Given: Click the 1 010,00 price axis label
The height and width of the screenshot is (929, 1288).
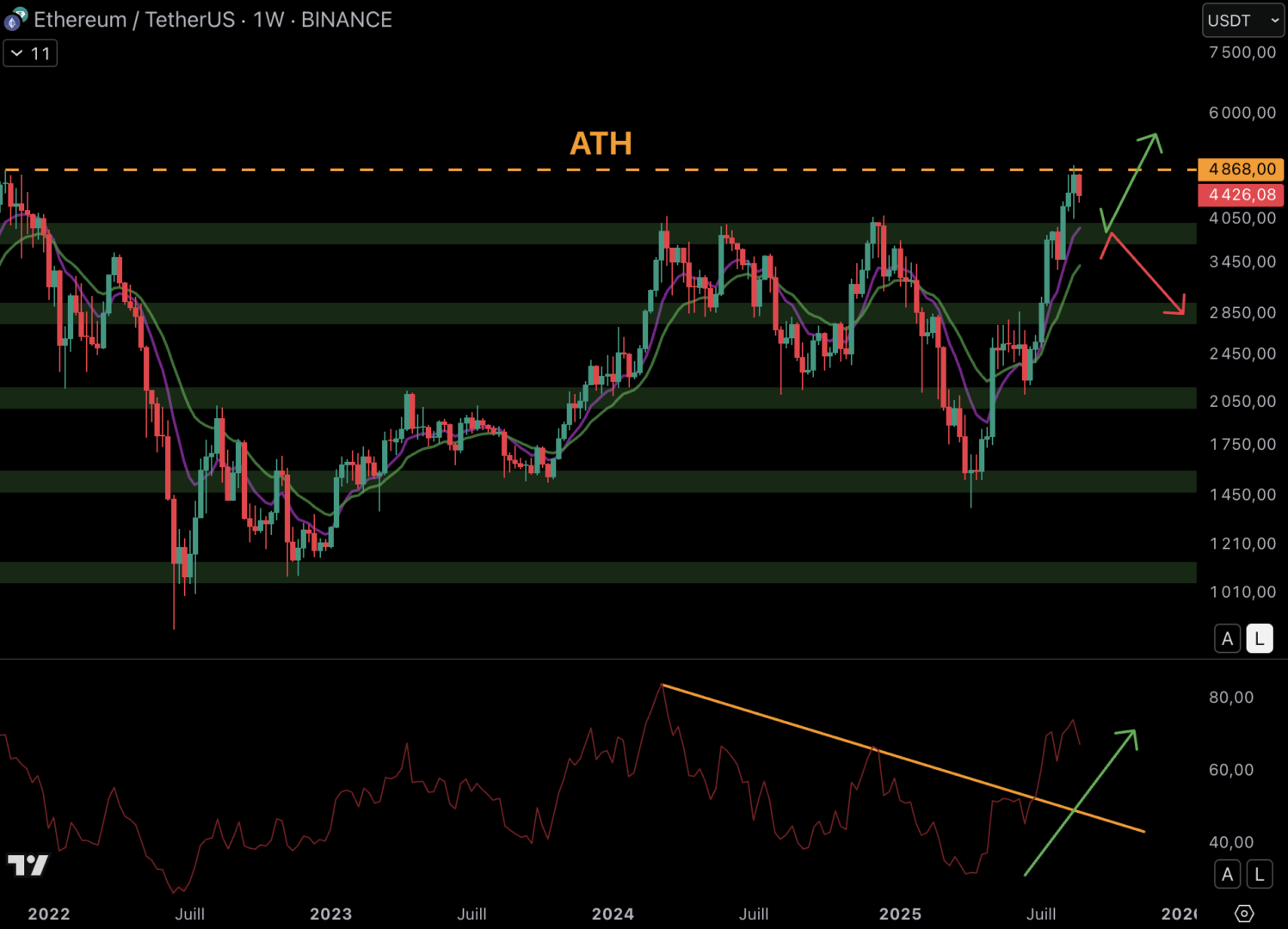Looking at the screenshot, I should point(1242,592).
